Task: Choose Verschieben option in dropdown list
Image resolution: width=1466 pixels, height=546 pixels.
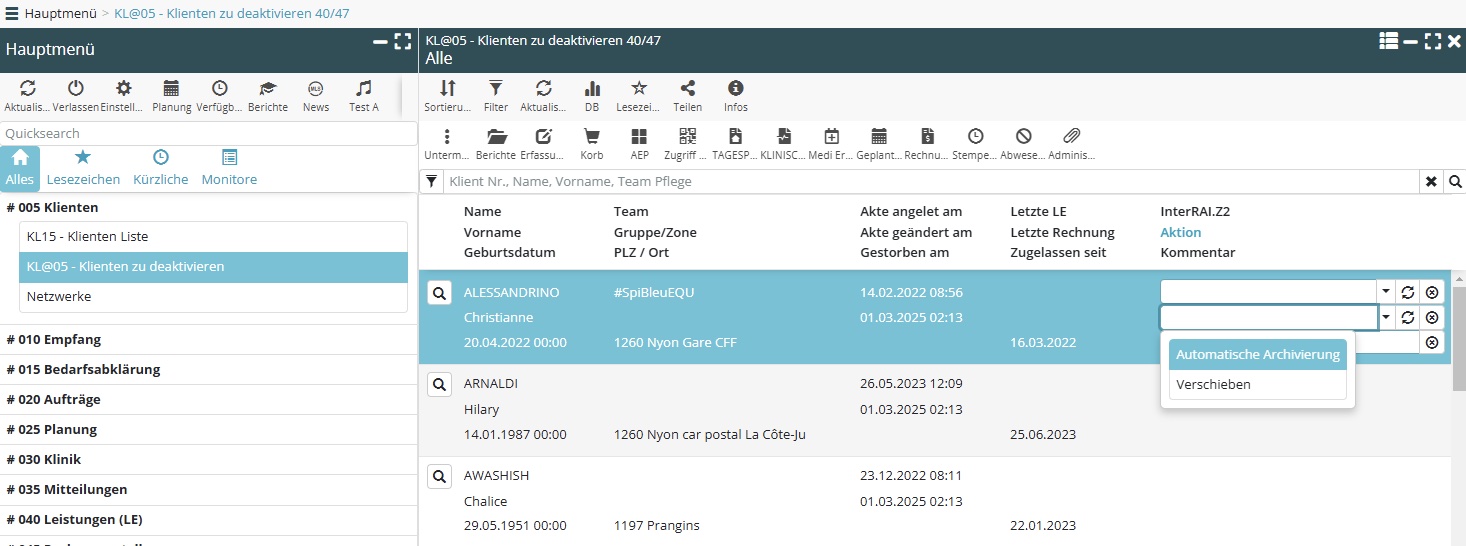Action: click(x=1213, y=385)
